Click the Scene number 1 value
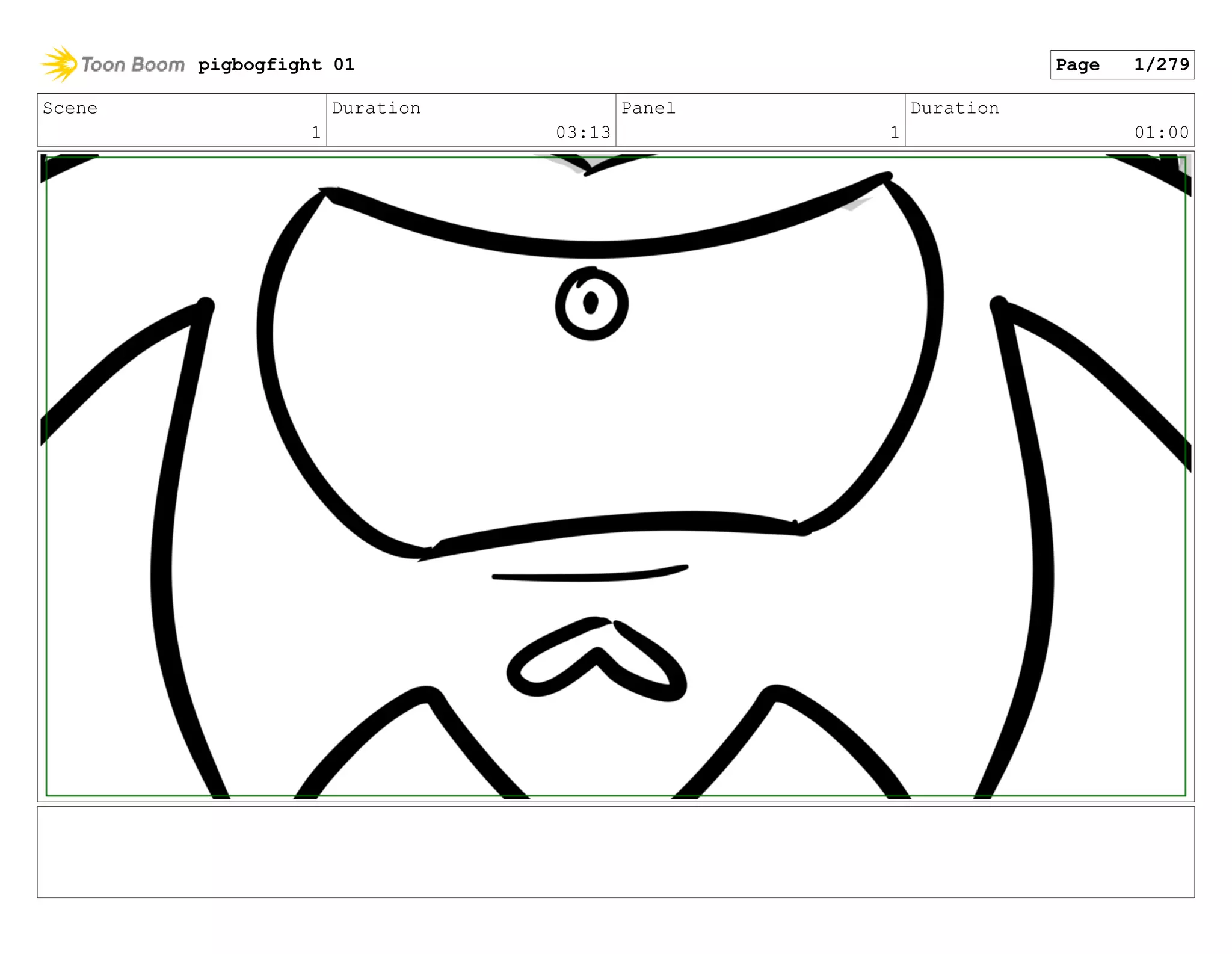Image resolution: width=1232 pixels, height=954 pixels. coord(316,132)
